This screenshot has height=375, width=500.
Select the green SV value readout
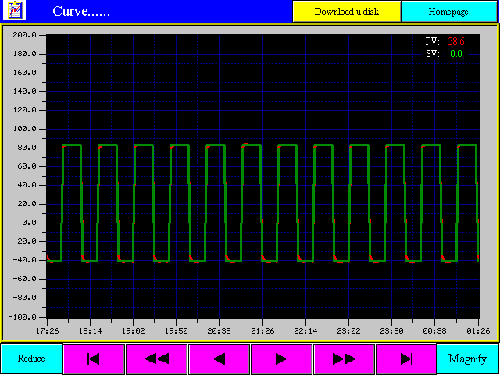[456, 54]
